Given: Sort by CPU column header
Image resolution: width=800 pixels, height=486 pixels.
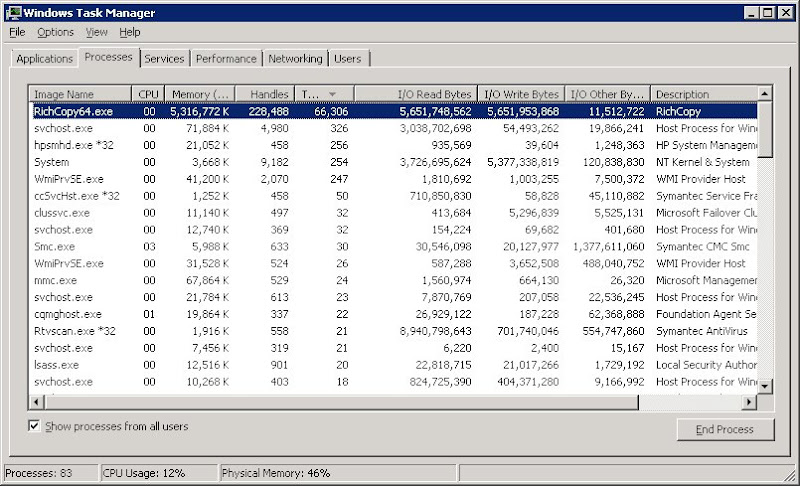Looking at the screenshot, I should pos(148,94).
